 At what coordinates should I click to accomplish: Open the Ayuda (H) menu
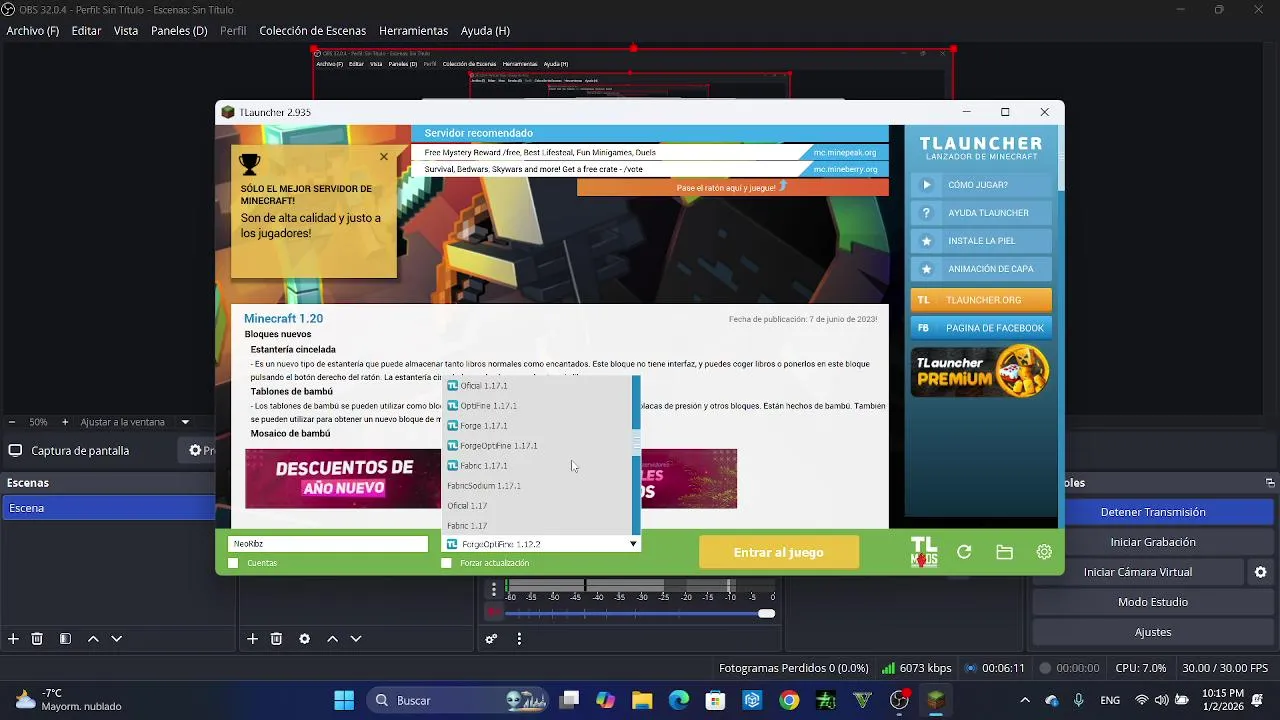485,31
